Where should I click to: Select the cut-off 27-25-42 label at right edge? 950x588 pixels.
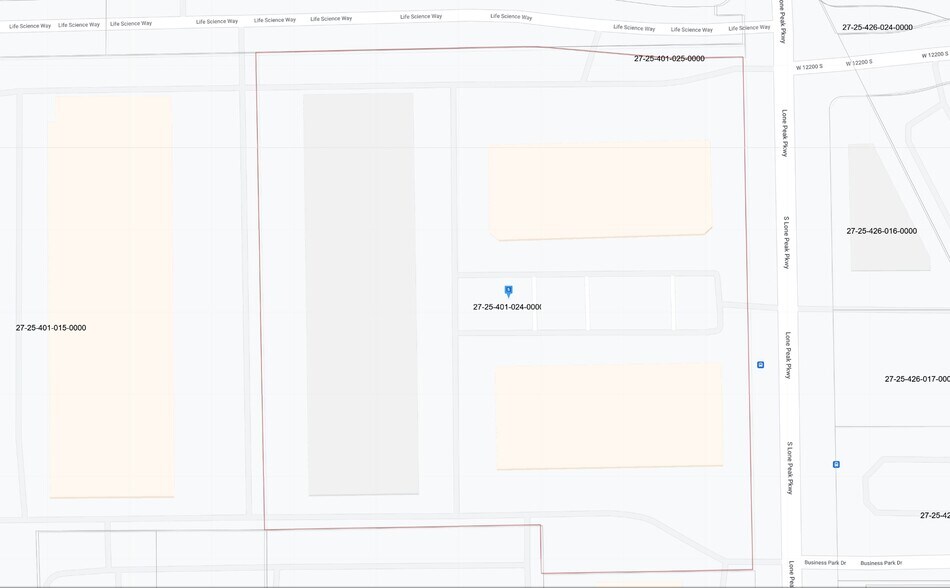point(934,515)
